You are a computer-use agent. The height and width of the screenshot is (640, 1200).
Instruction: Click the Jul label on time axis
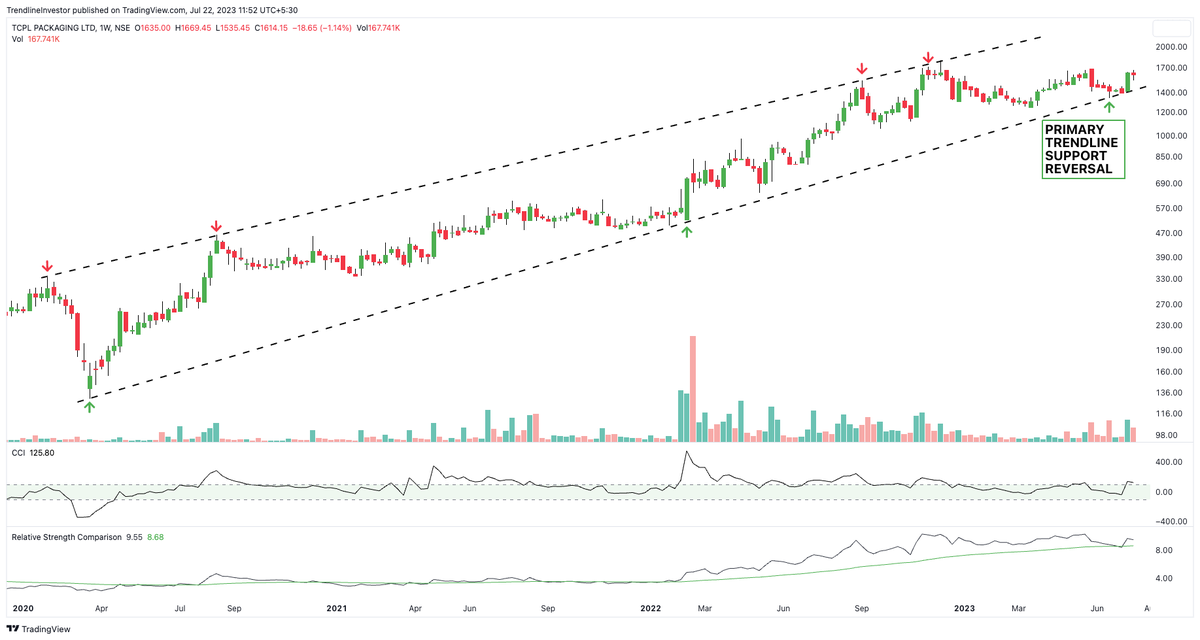[181, 607]
